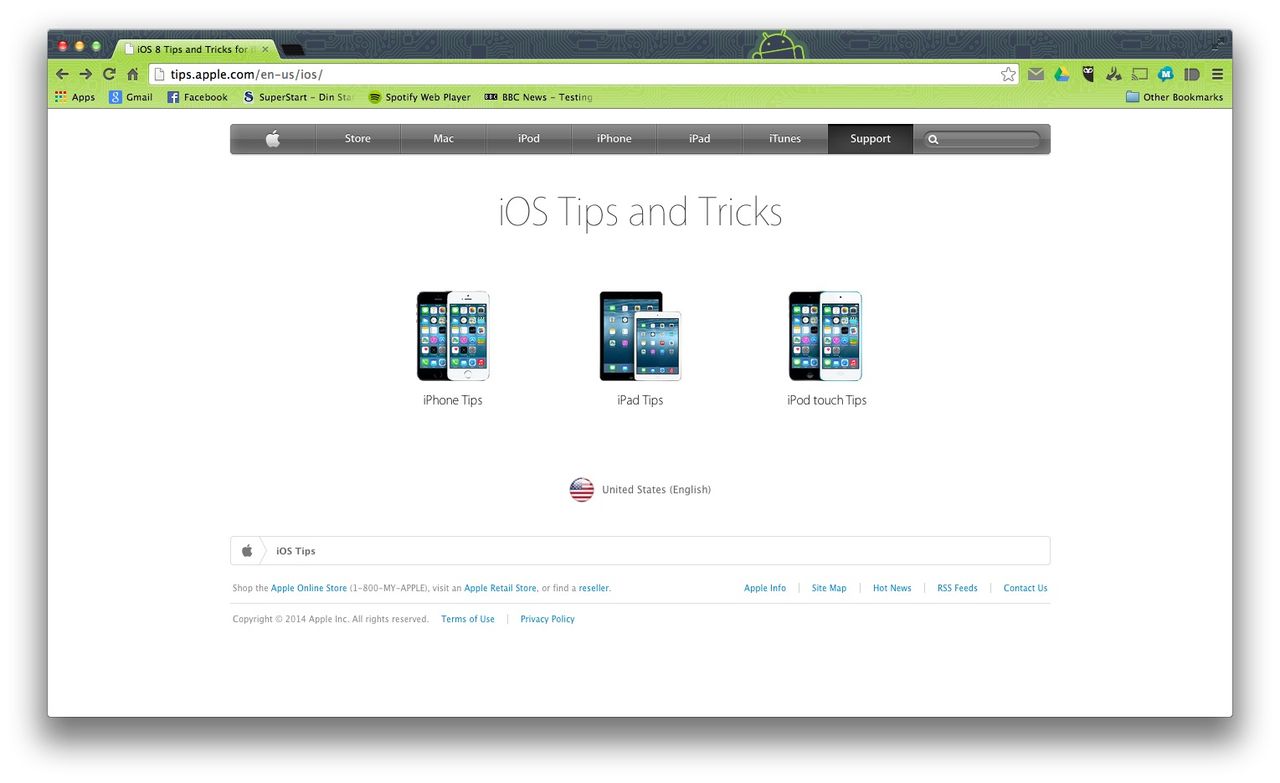Open the BBC News bookmark

[538, 97]
